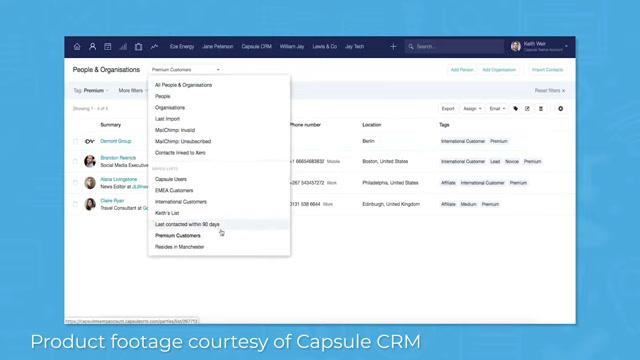Click the search magnifier icon
This screenshot has height=360, width=640.
point(411,47)
